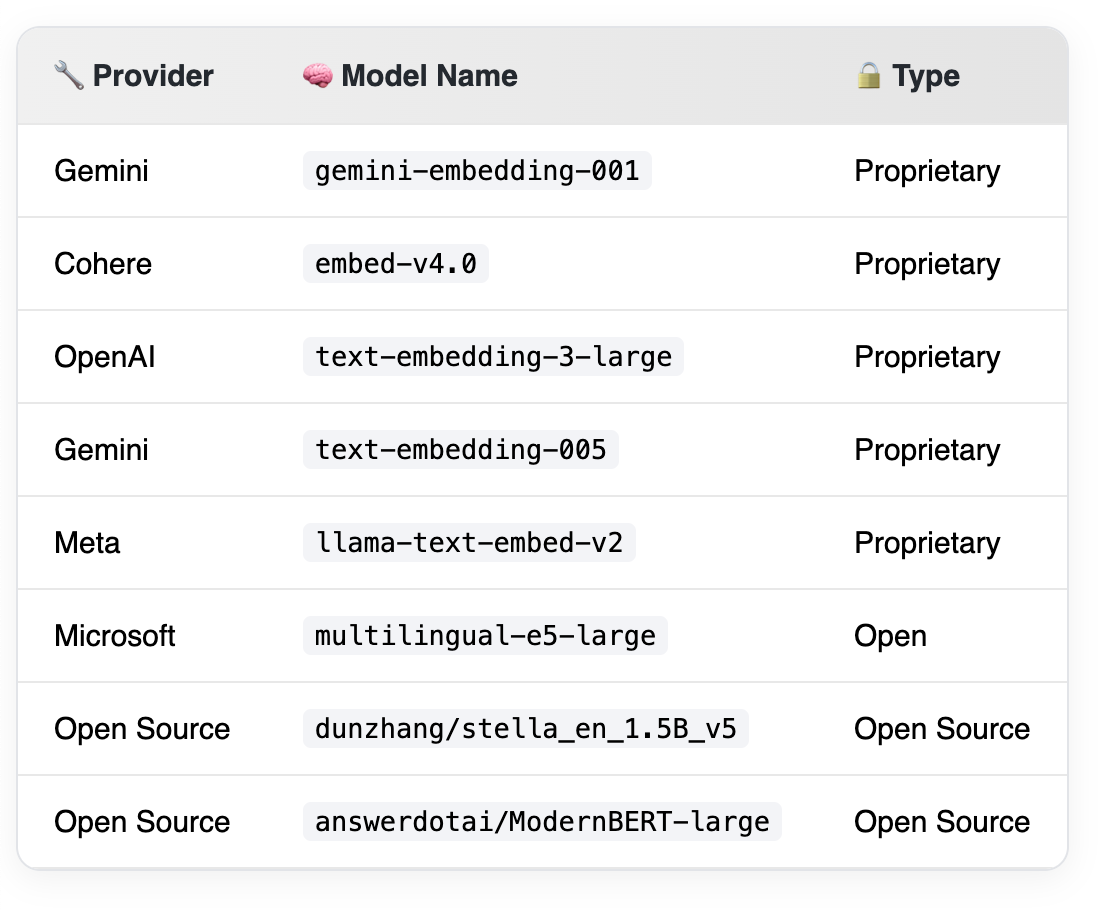This screenshot has height=912, width=1098.
Task: Select the Provider column header text
Action: [153, 76]
